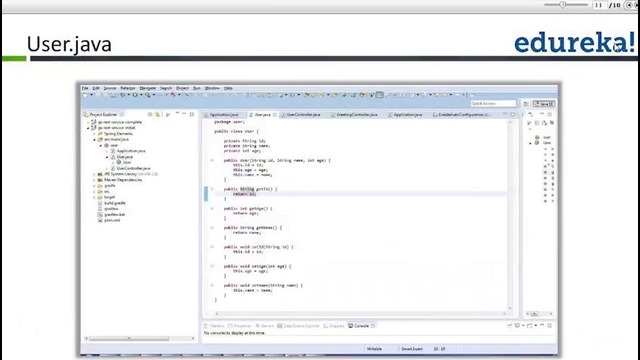Adjust the zoom slider at top right

563,5
